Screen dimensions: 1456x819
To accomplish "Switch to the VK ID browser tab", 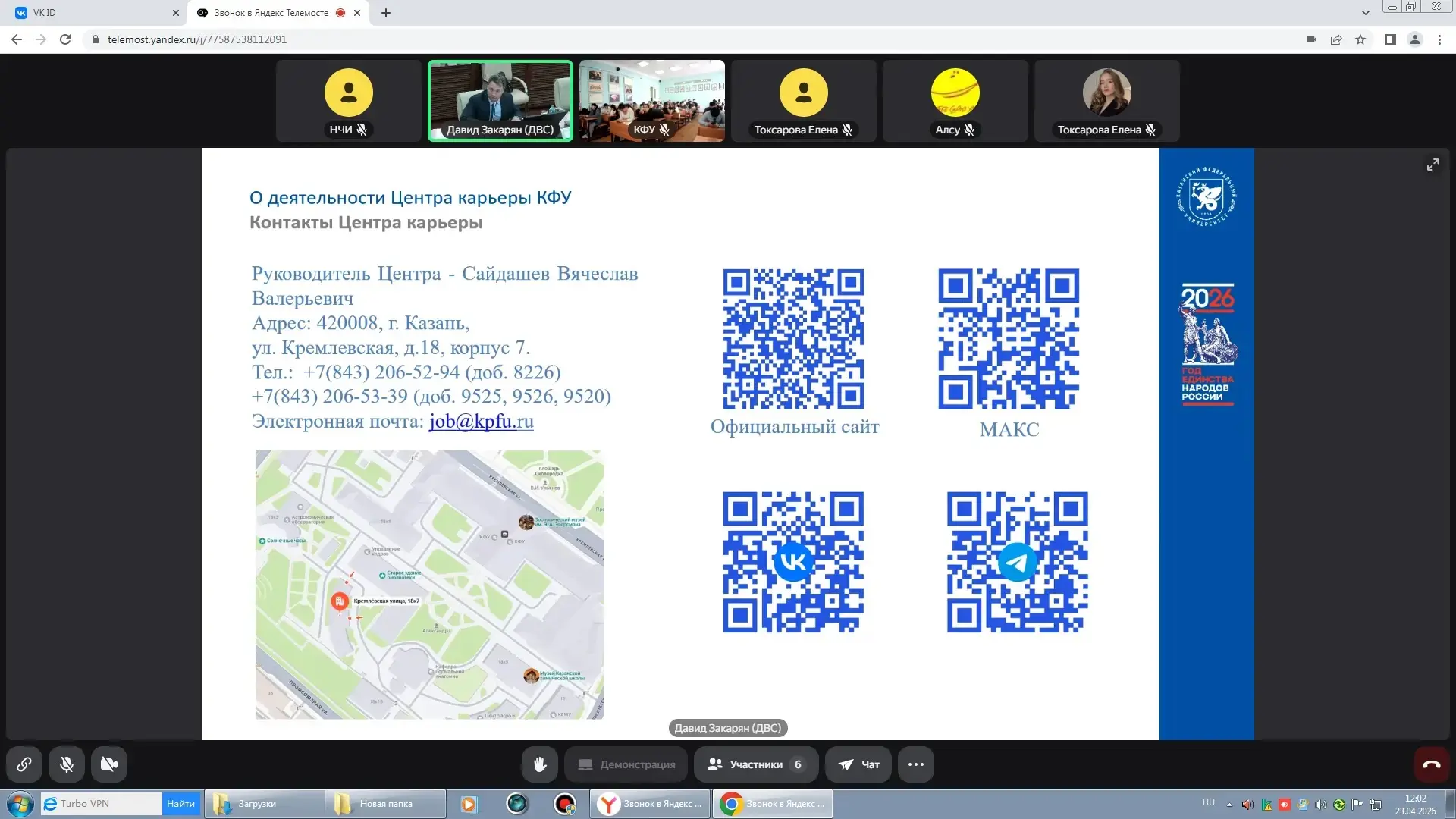I will point(95,13).
